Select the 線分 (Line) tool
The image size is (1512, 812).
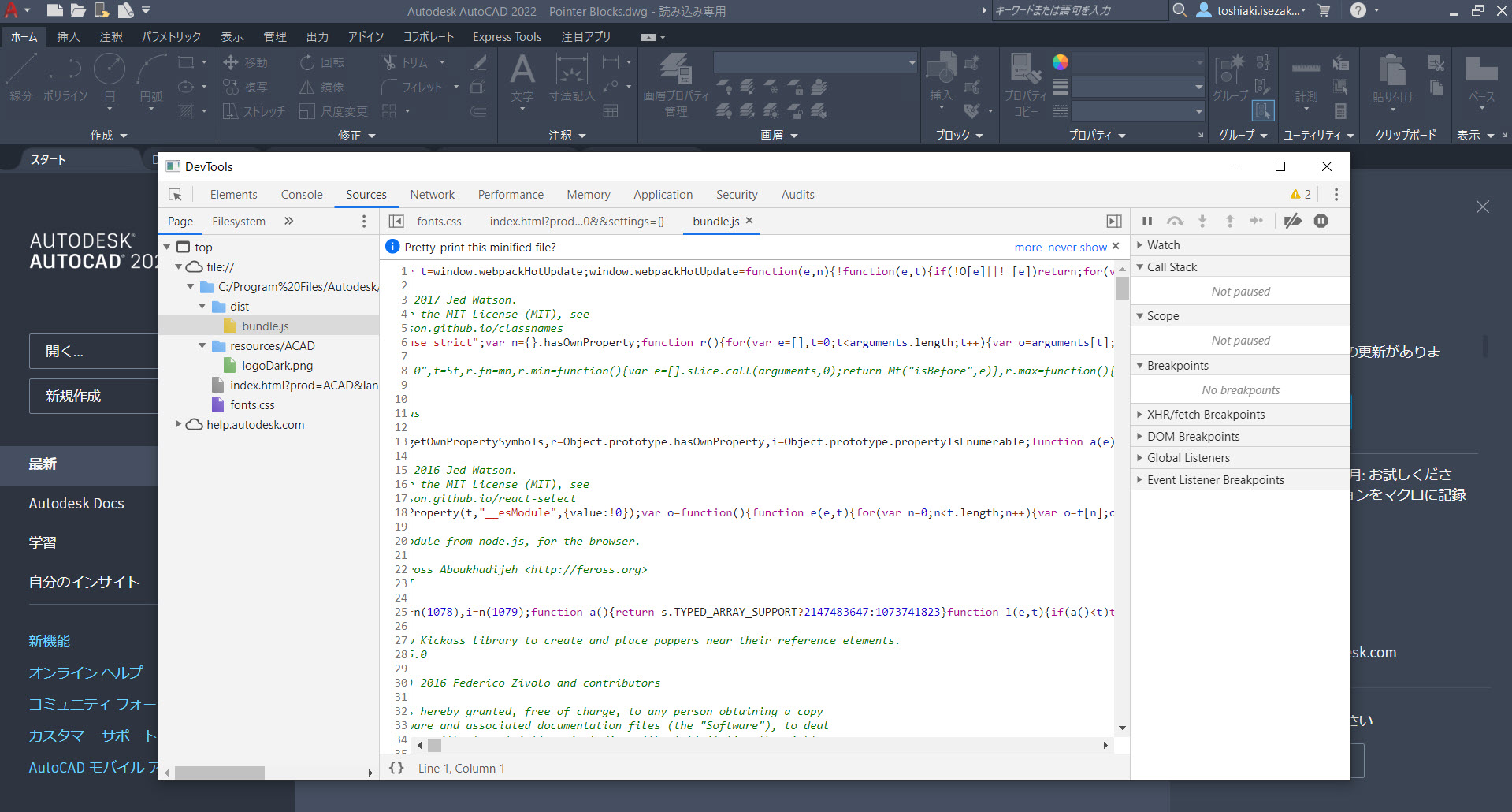click(x=21, y=79)
